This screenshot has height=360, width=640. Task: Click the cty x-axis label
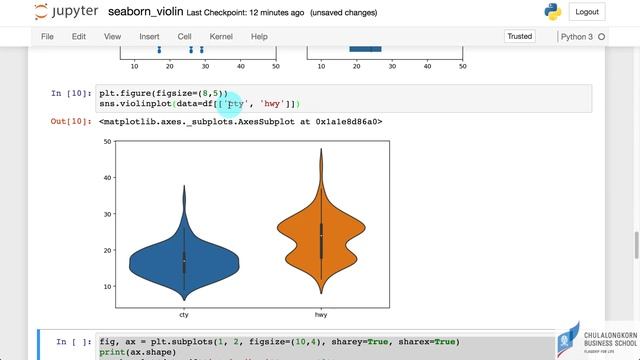184,315
